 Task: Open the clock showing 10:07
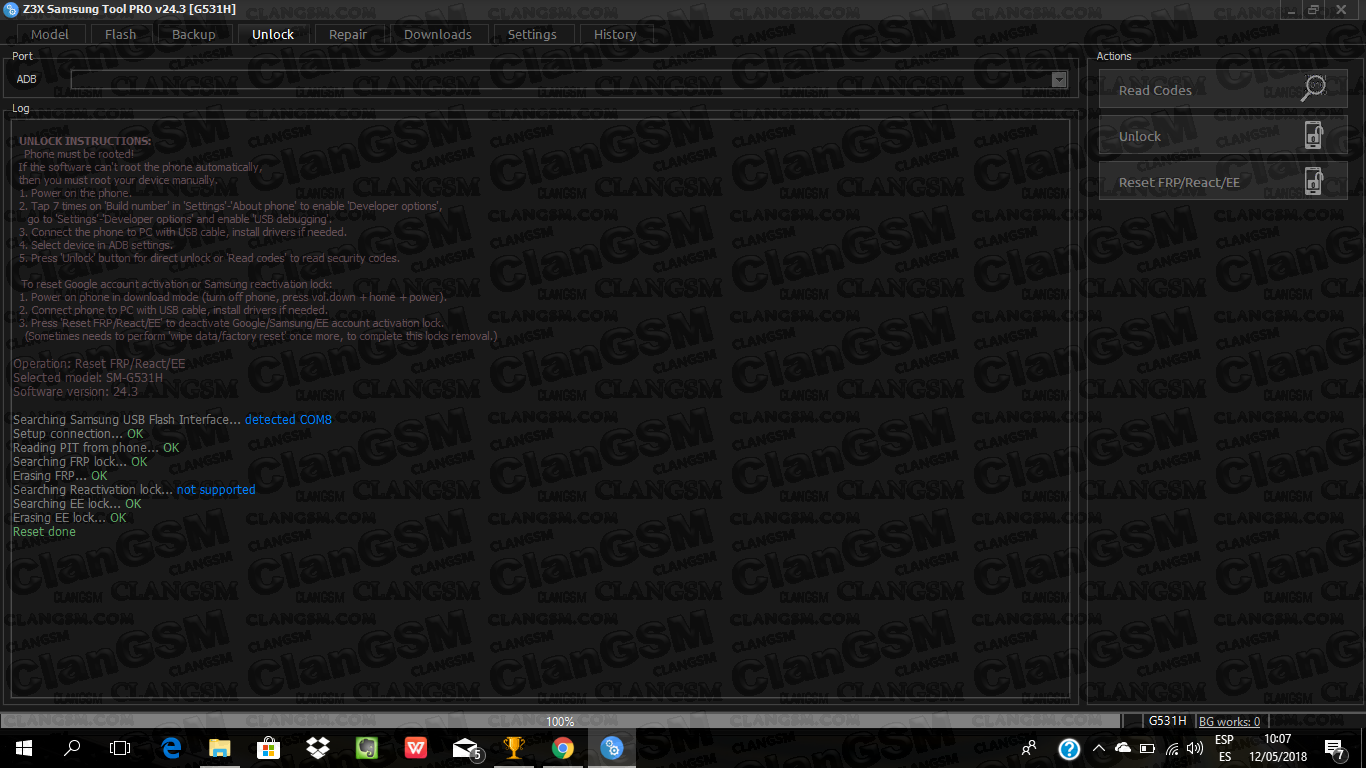(1278, 748)
